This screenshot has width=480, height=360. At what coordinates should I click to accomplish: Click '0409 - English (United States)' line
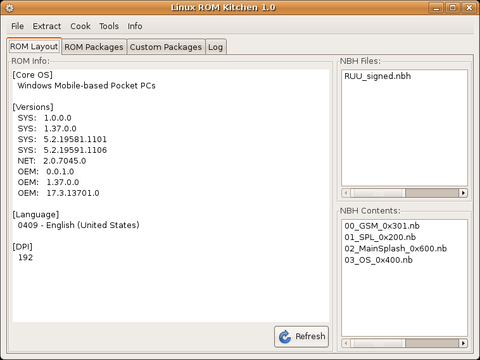[78, 225]
